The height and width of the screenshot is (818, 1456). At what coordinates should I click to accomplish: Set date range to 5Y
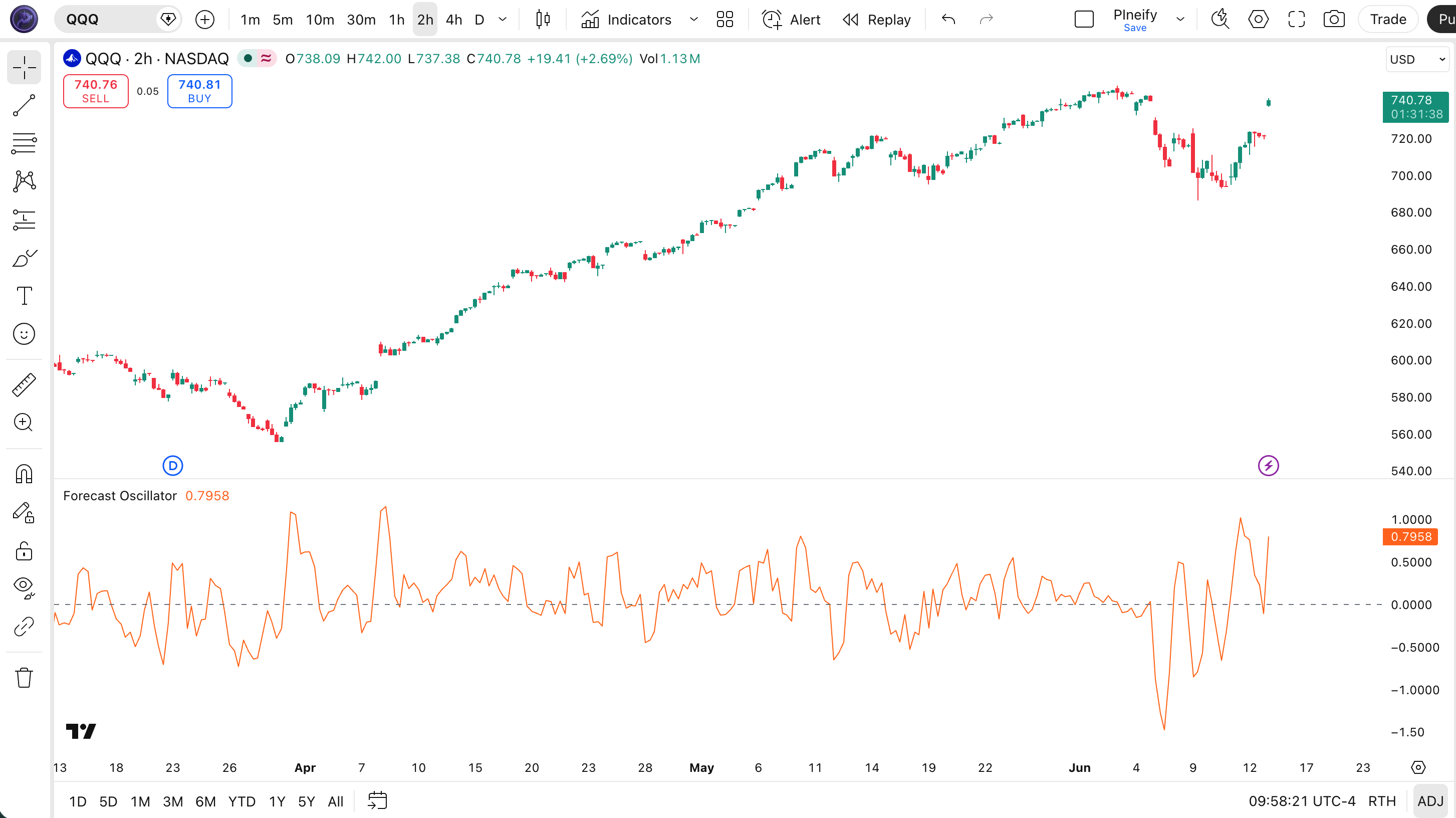[x=306, y=801]
